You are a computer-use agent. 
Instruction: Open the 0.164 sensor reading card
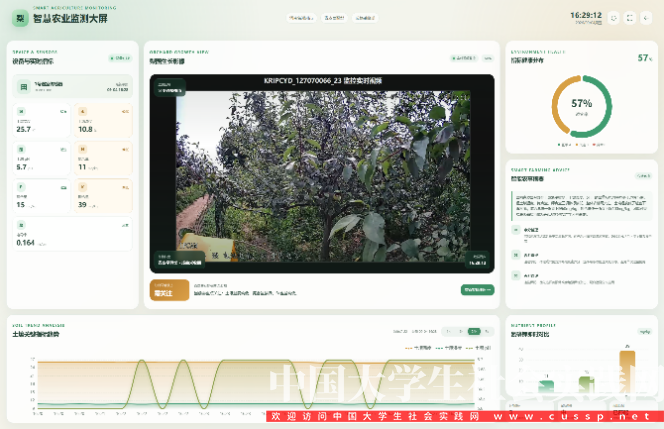[72, 234]
